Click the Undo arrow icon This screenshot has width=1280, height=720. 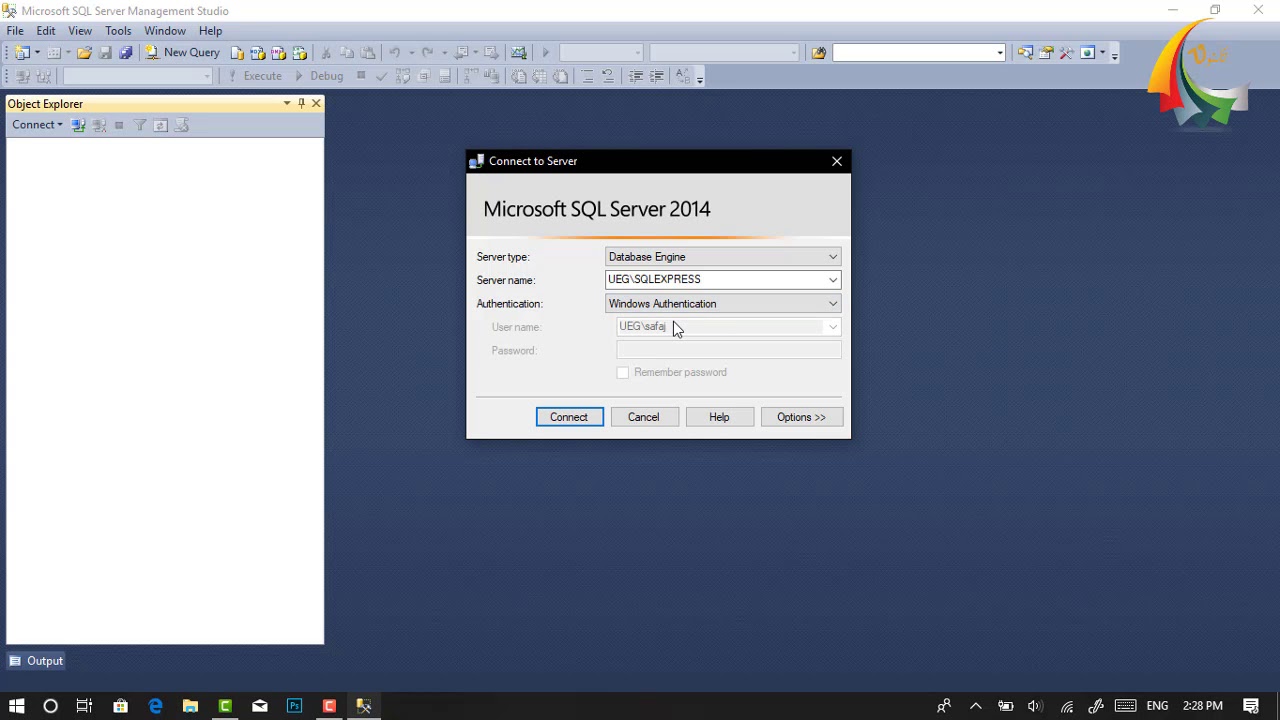(x=395, y=53)
